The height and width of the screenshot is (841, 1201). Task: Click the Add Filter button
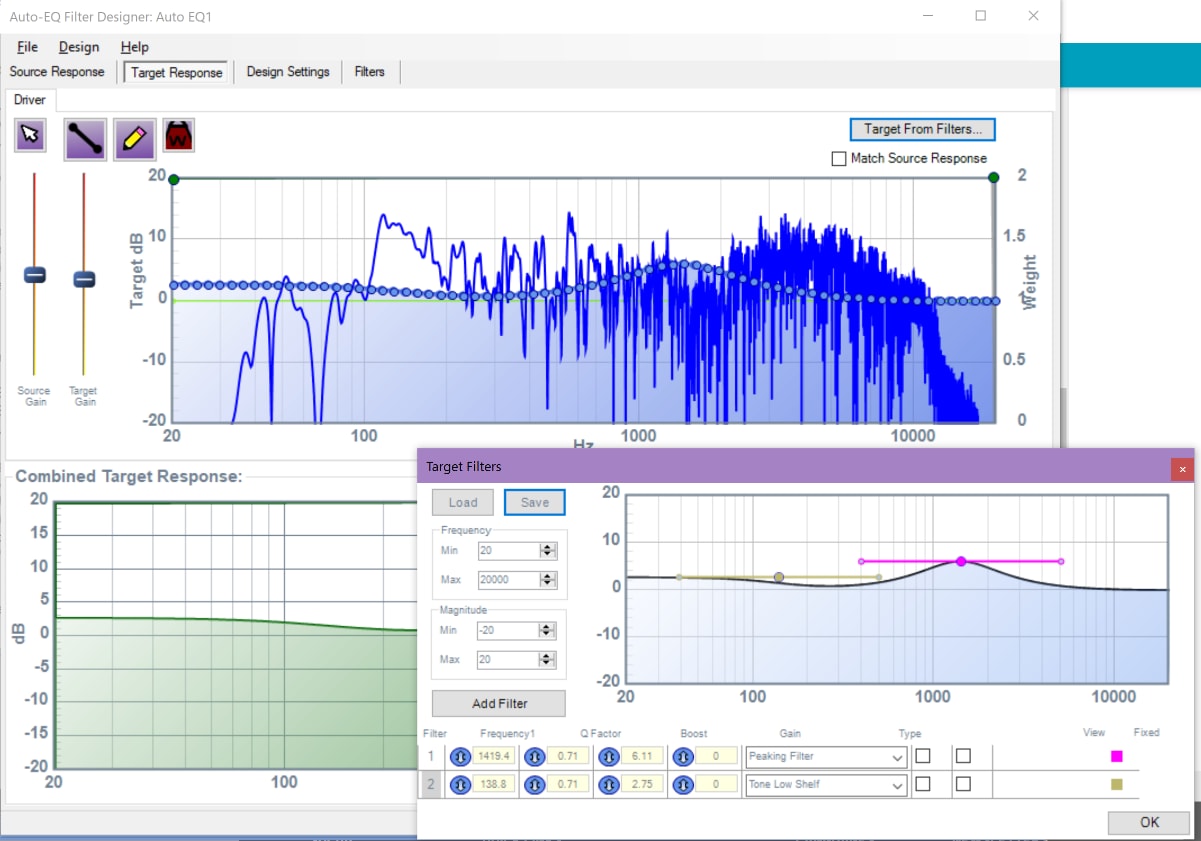pyautogui.click(x=499, y=704)
